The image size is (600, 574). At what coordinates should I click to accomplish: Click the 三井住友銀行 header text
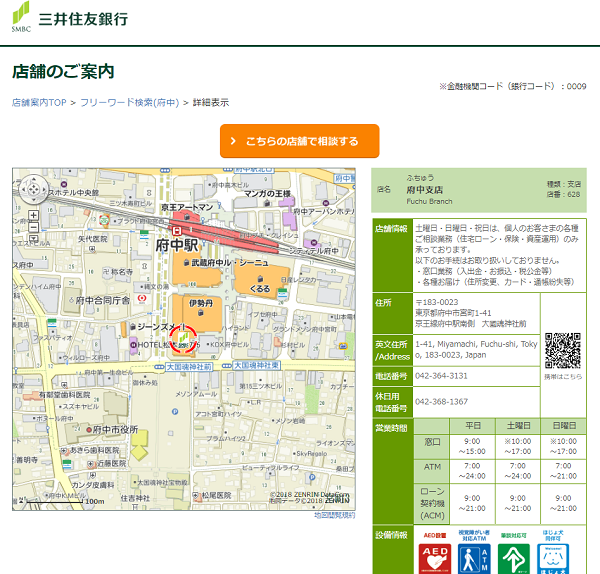[83, 19]
